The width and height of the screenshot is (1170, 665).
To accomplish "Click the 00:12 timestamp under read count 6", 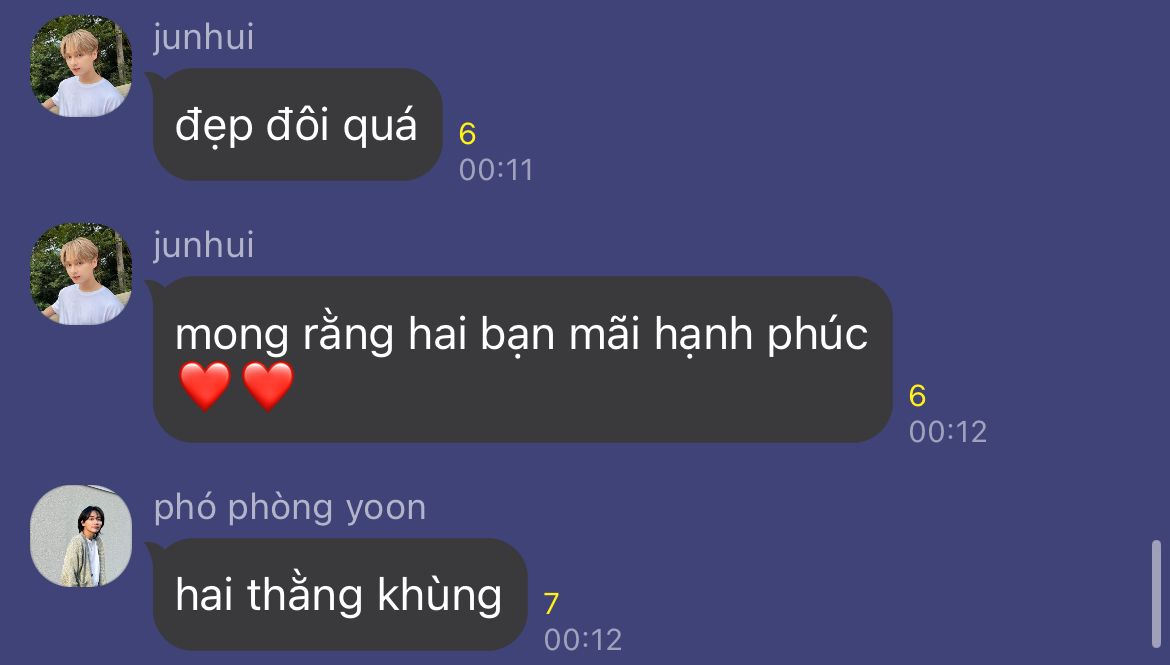I will coord(948,432).
